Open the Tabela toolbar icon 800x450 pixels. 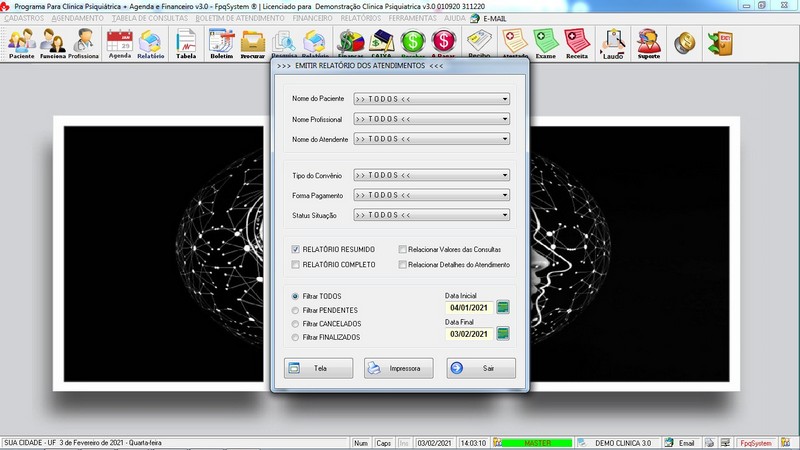tap(186, 43)
